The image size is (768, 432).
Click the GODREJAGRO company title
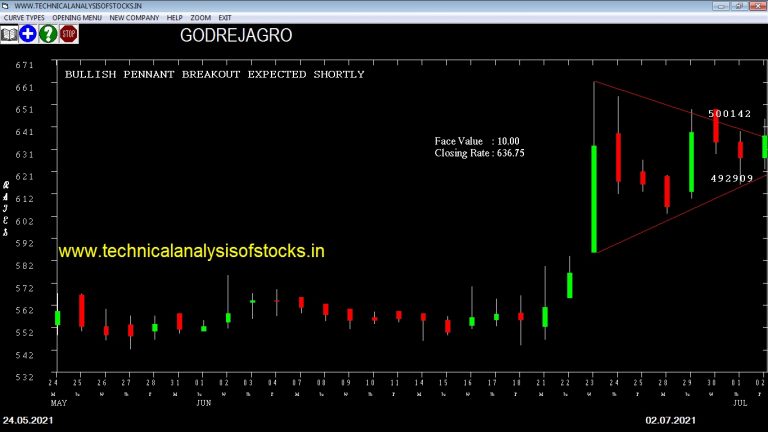pos(236,35)
